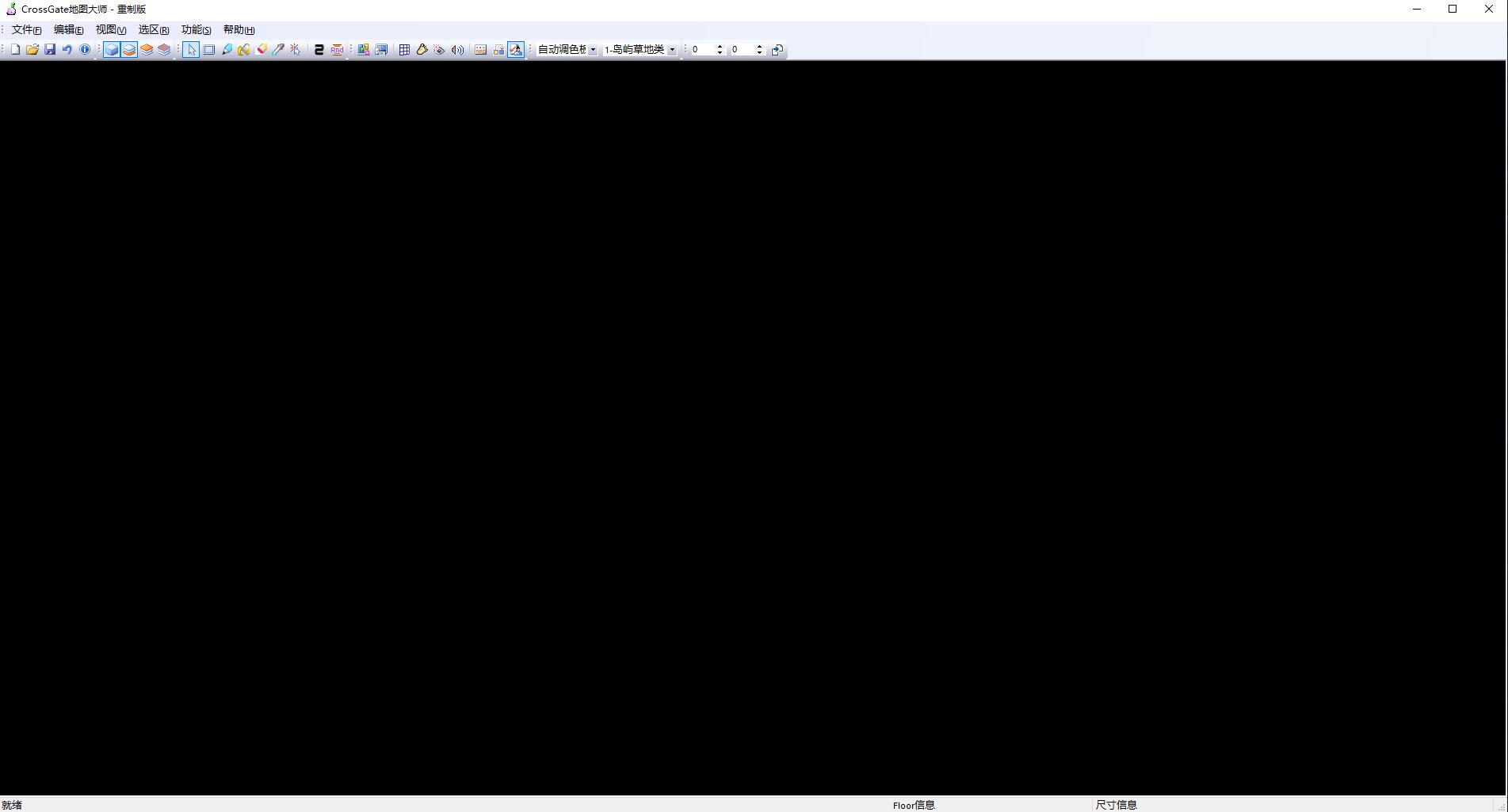The image size is (1508, 812).
Task: Click the blue undo arrow icon
Action: tap(67, 49)
